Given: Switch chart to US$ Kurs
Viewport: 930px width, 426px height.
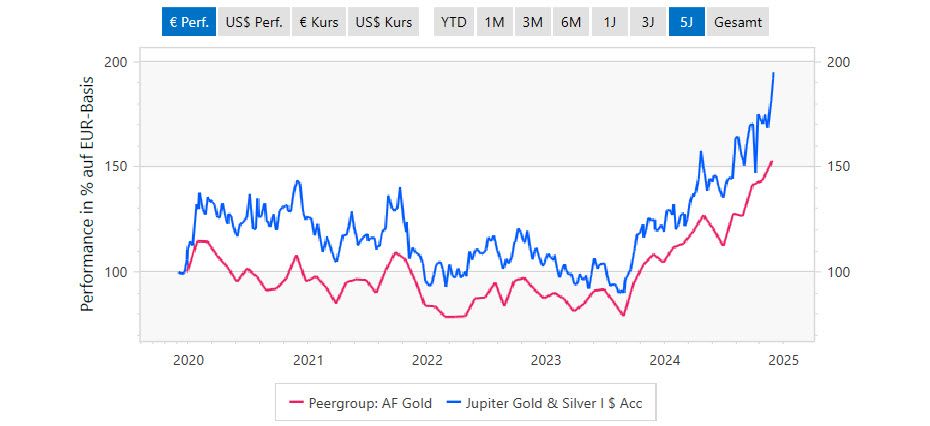Looking at the screenshot, I should click(383, 23).
